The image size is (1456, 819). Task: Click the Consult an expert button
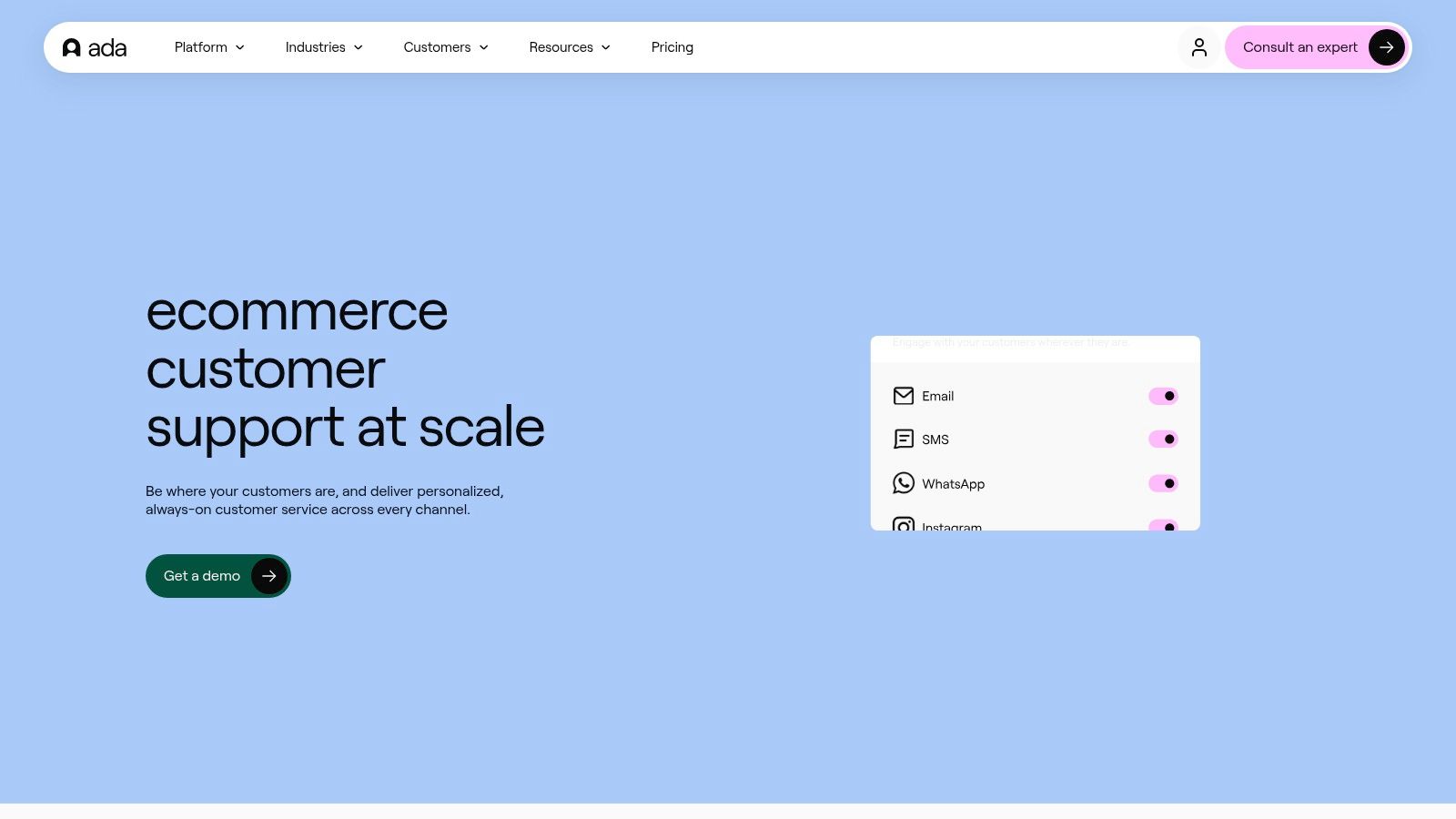pyautogui.click(x=1299, y=47)
